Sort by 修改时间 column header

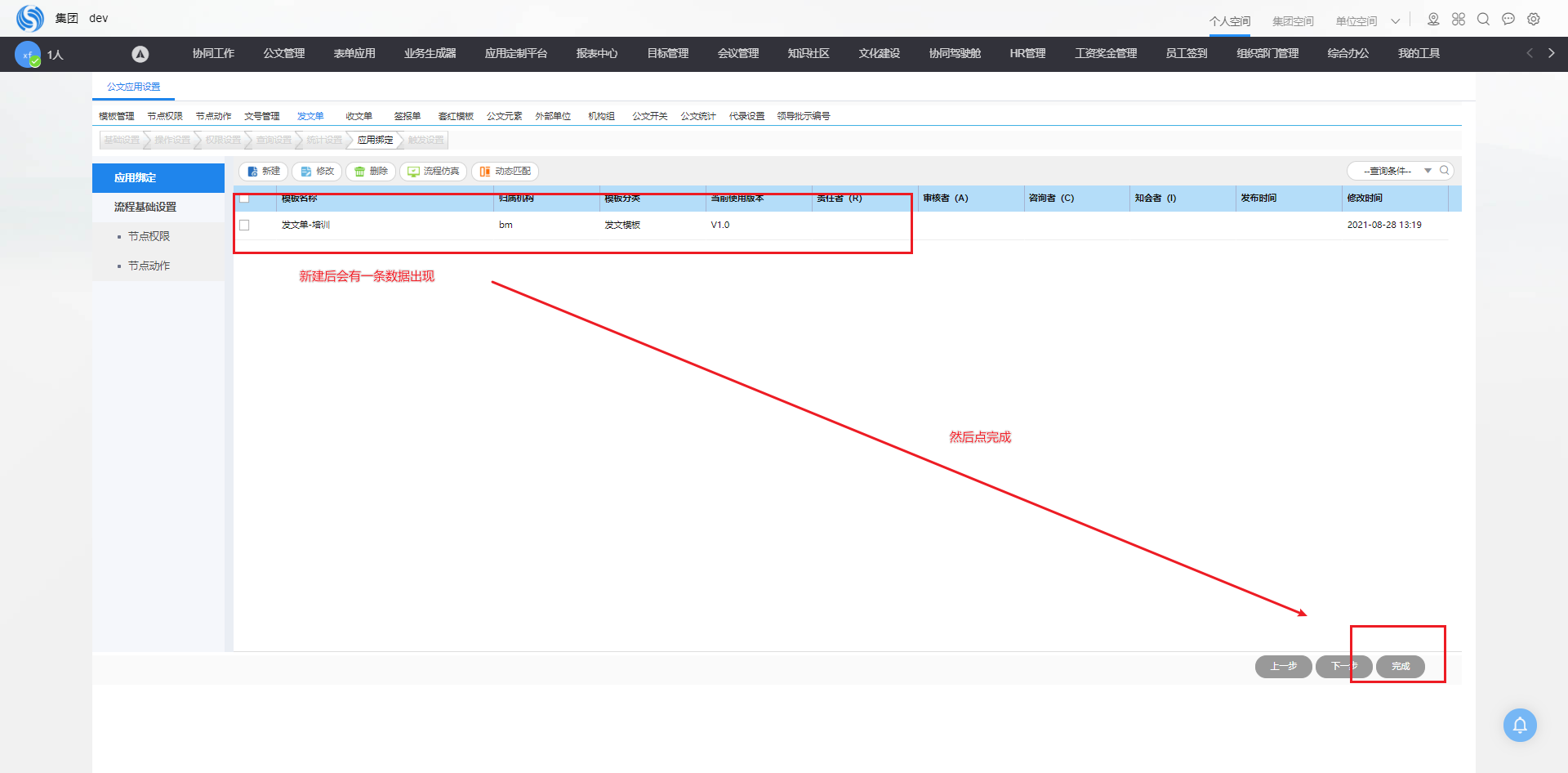[x=1365, y=199]
